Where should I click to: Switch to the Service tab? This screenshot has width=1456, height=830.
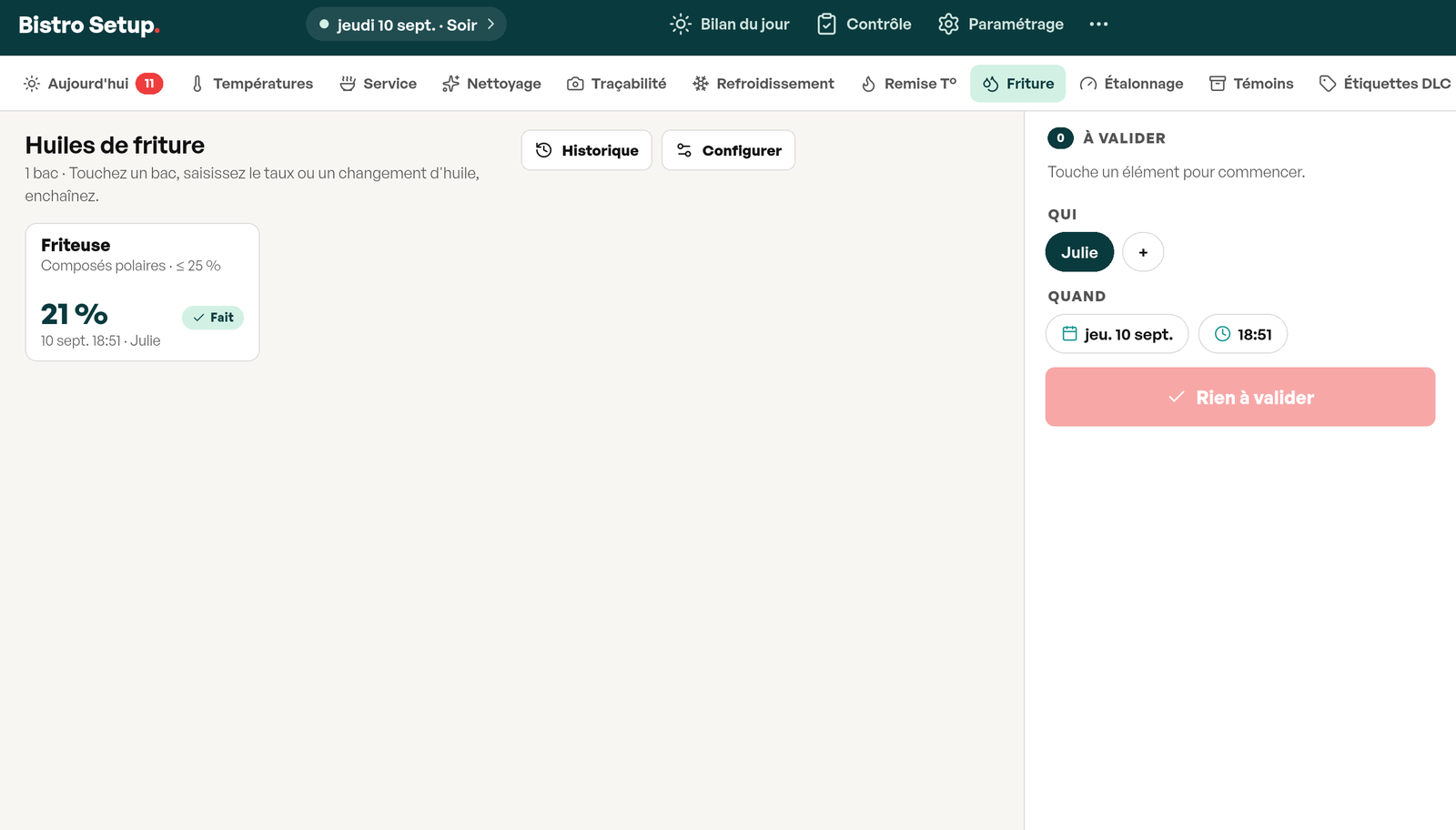(378, 84)
